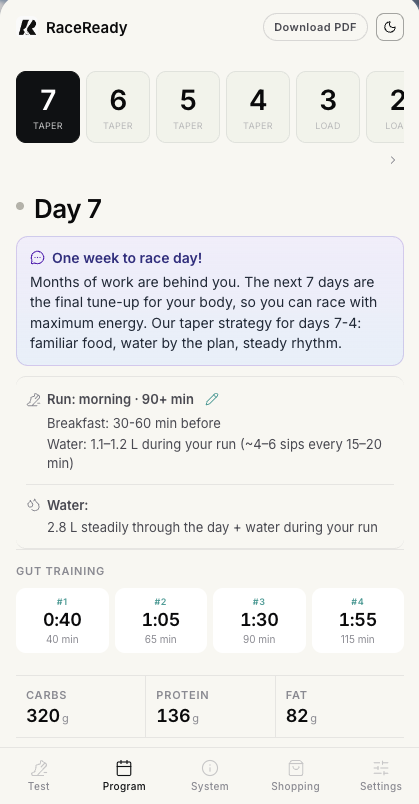Screen dimensions: 419x804
Task: Select day 4 taper card
Action: 258,107
